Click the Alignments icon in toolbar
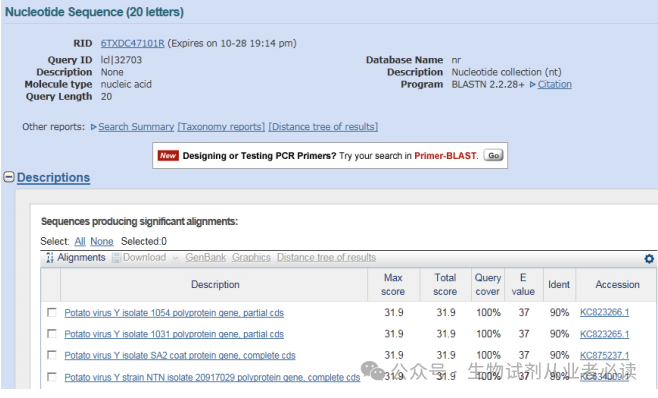 pyautogui.click(x=50, y=258)
